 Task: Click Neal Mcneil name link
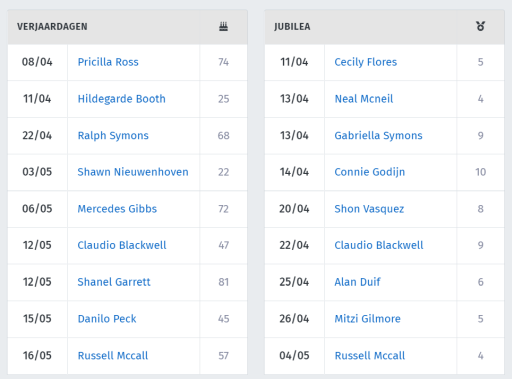(364, 99)
